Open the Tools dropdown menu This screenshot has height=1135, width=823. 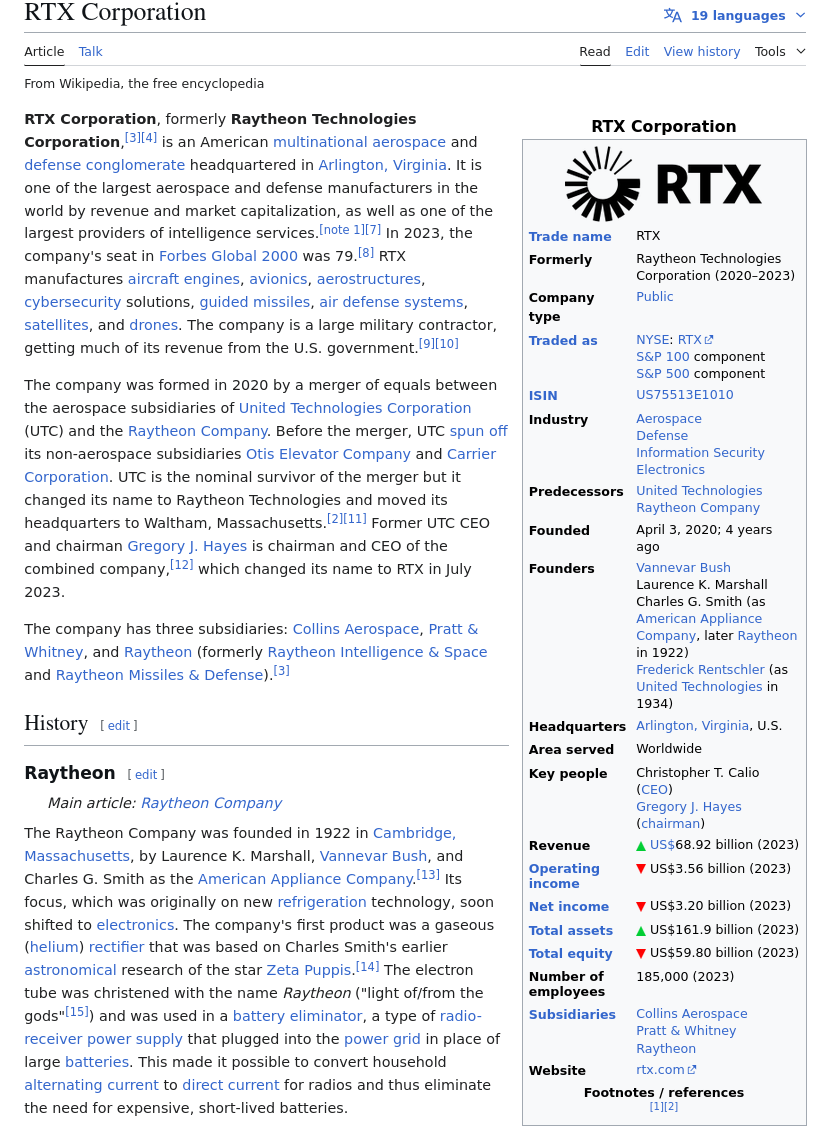click(x=780, y=51)
